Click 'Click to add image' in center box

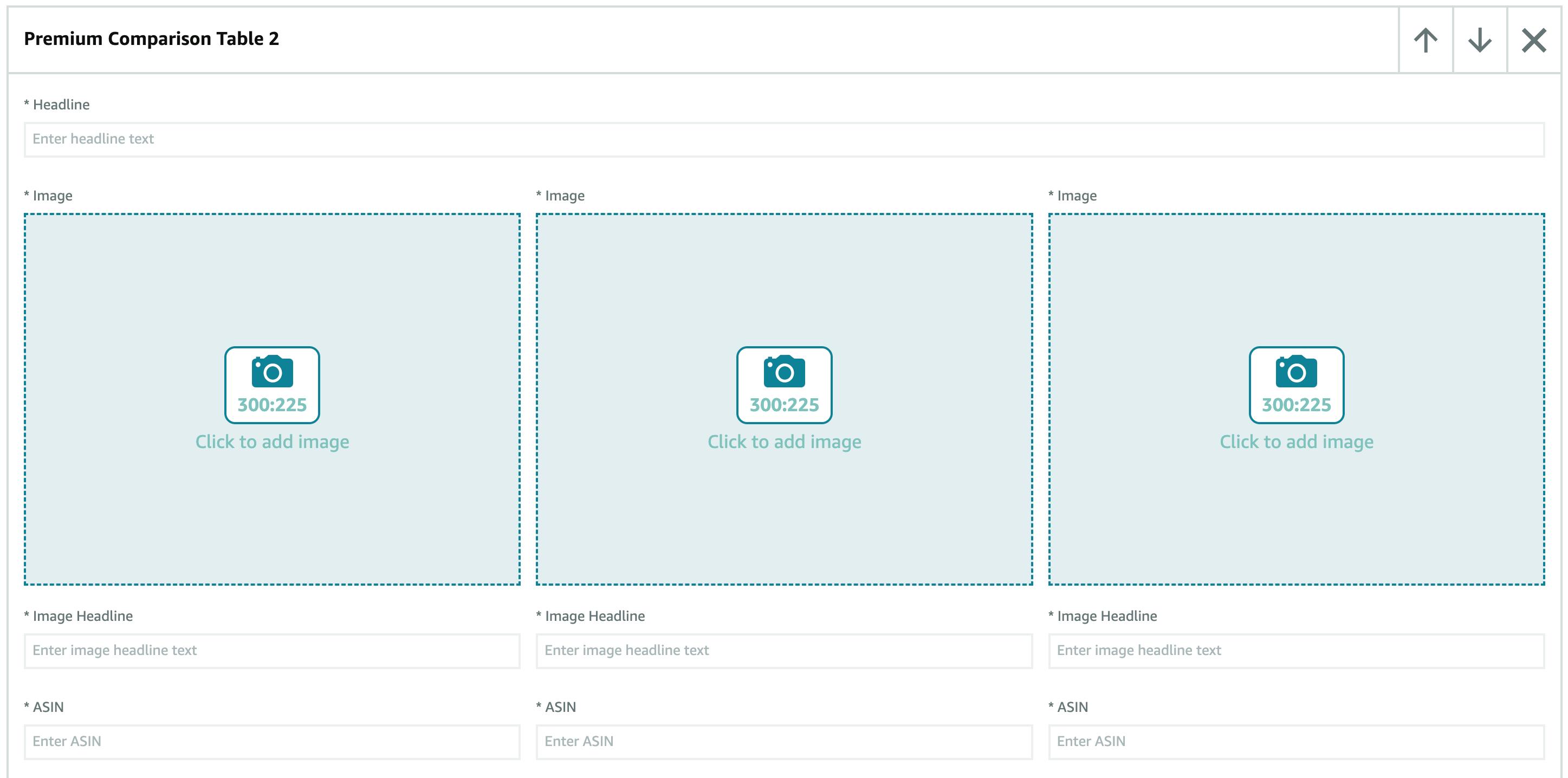coord(784,442)
